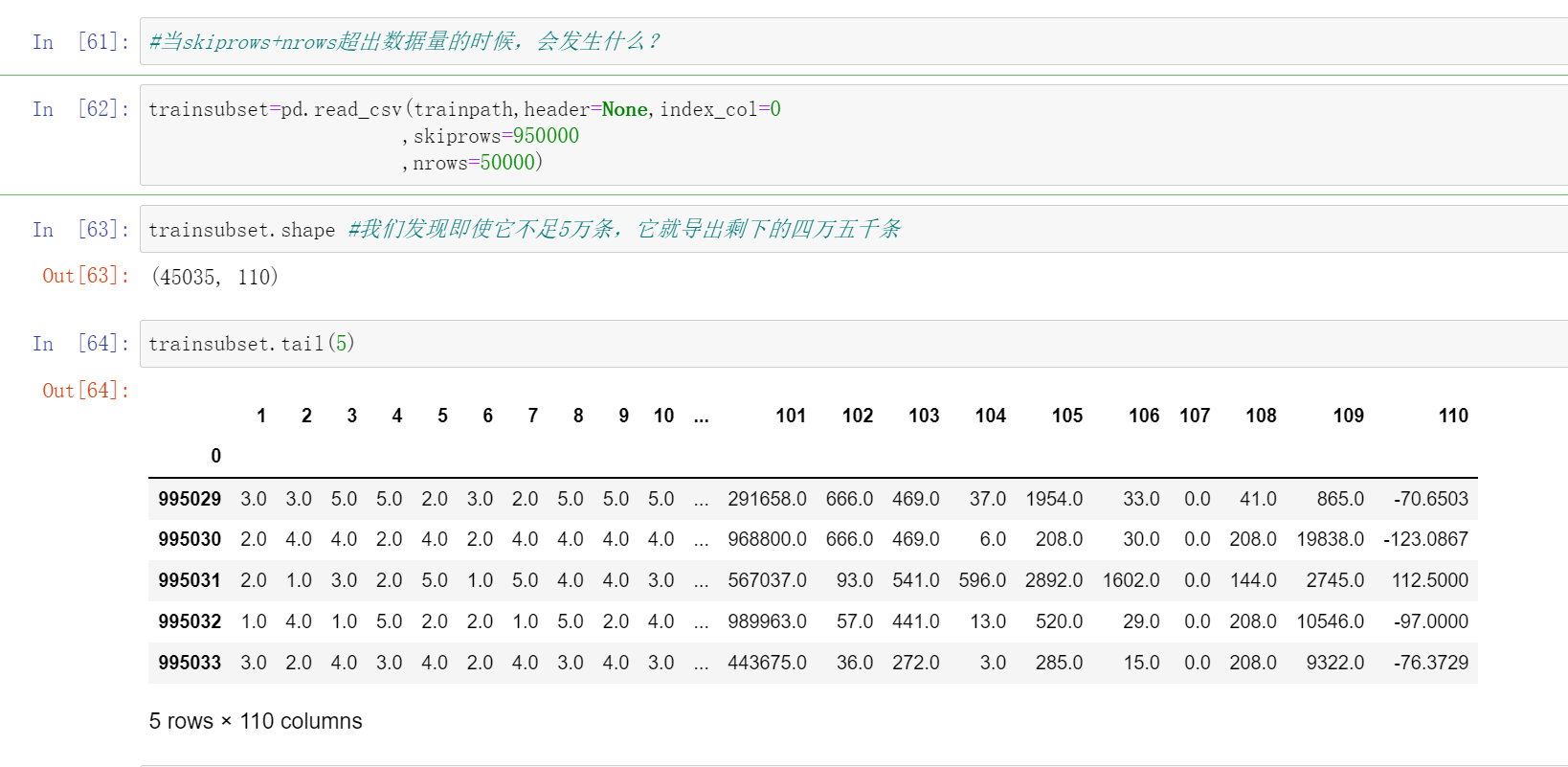Click cell value 443675.0
The width and height of the screenshot is (1568, 767).
(767, 663)
